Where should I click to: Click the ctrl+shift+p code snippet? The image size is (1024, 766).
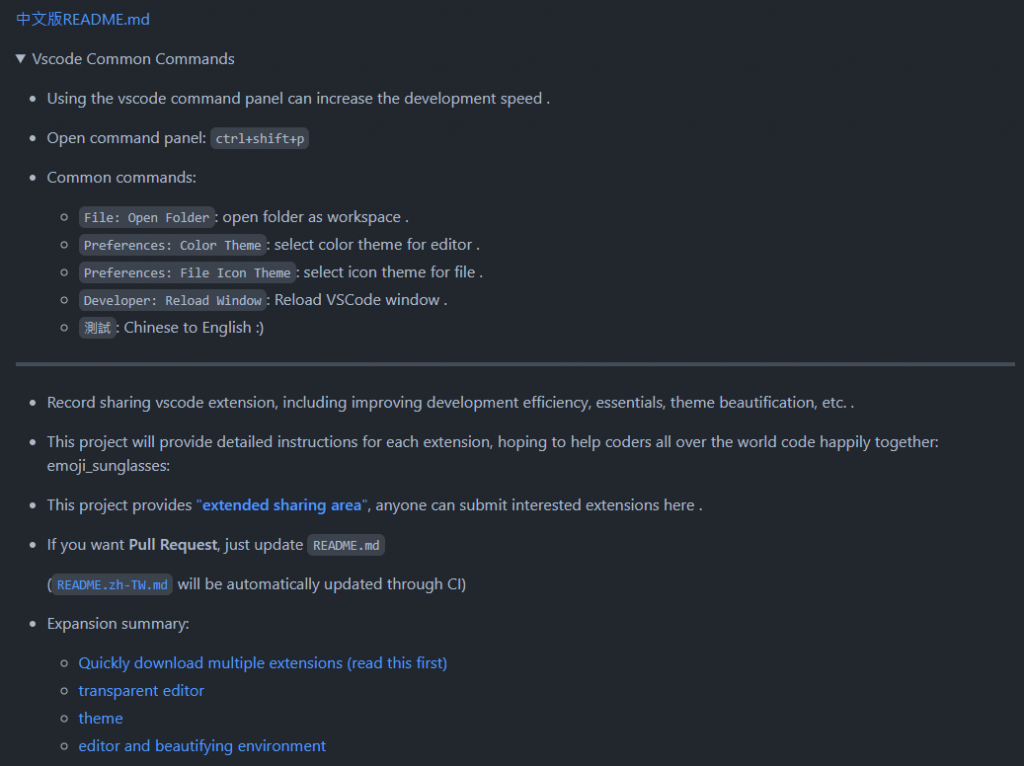tap(260, 138)
